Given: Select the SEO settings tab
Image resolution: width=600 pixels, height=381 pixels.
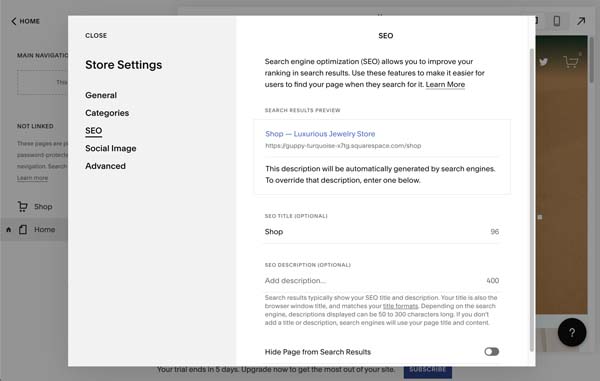Looking at the screenshot, I should point(94,131).
